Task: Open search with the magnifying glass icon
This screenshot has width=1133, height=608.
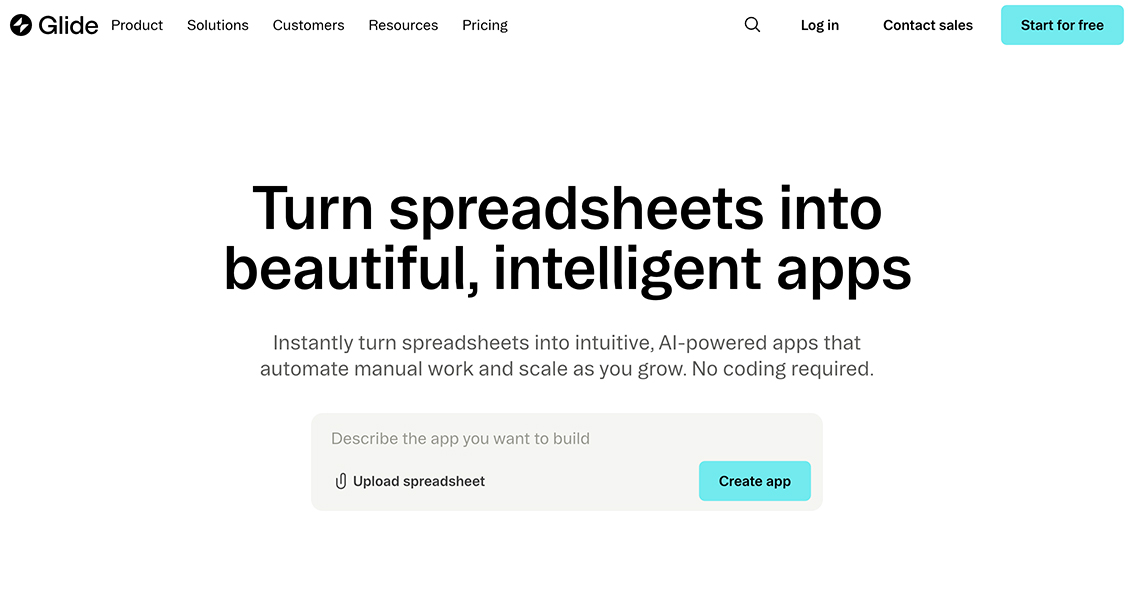Action: [x=752, y=25]
